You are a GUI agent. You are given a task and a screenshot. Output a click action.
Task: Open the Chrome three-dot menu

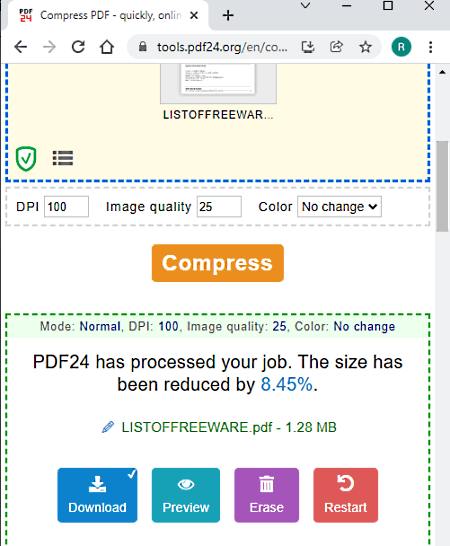430,47
